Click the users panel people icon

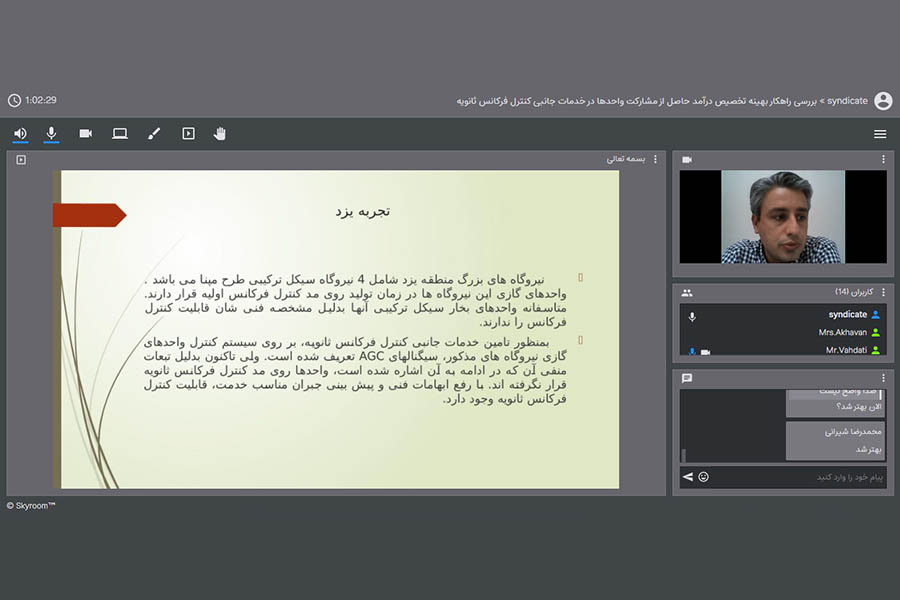[687, 293]
